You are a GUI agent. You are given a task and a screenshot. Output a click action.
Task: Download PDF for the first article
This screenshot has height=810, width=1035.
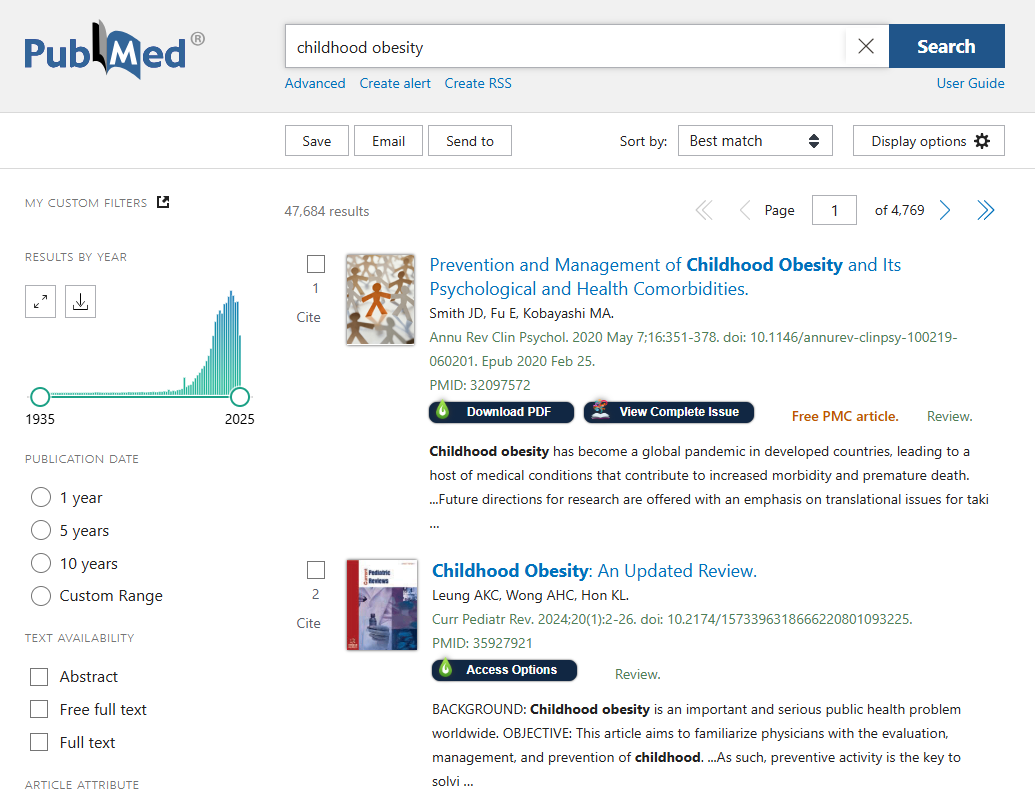pyautogui.click(x=501, y=412)
